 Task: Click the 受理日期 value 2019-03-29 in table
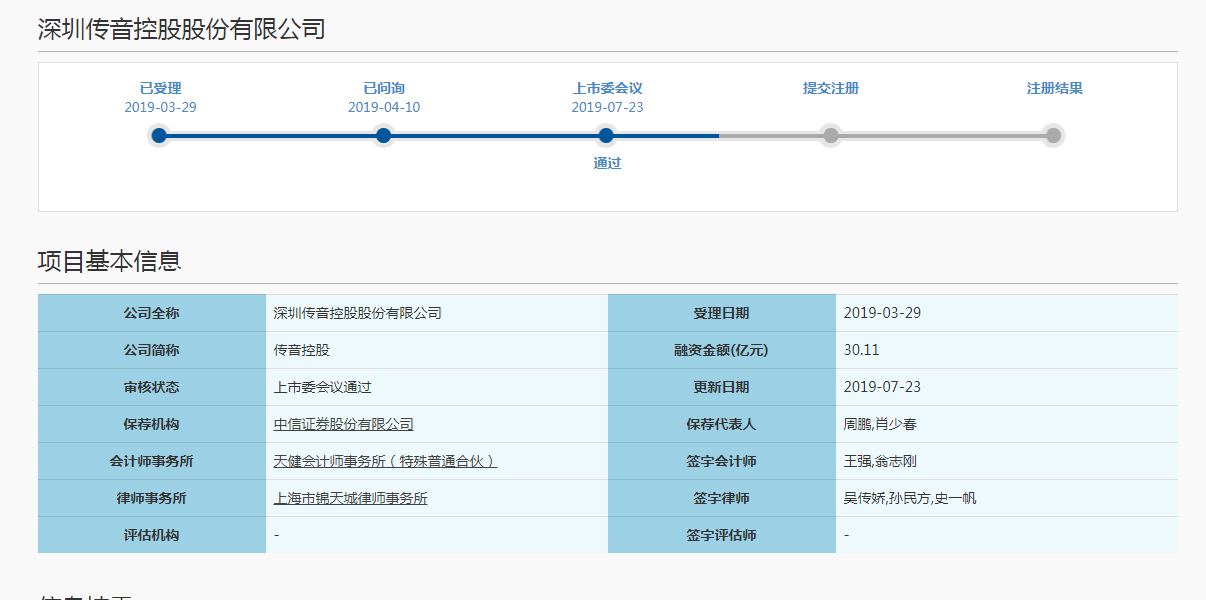(882, 313)
